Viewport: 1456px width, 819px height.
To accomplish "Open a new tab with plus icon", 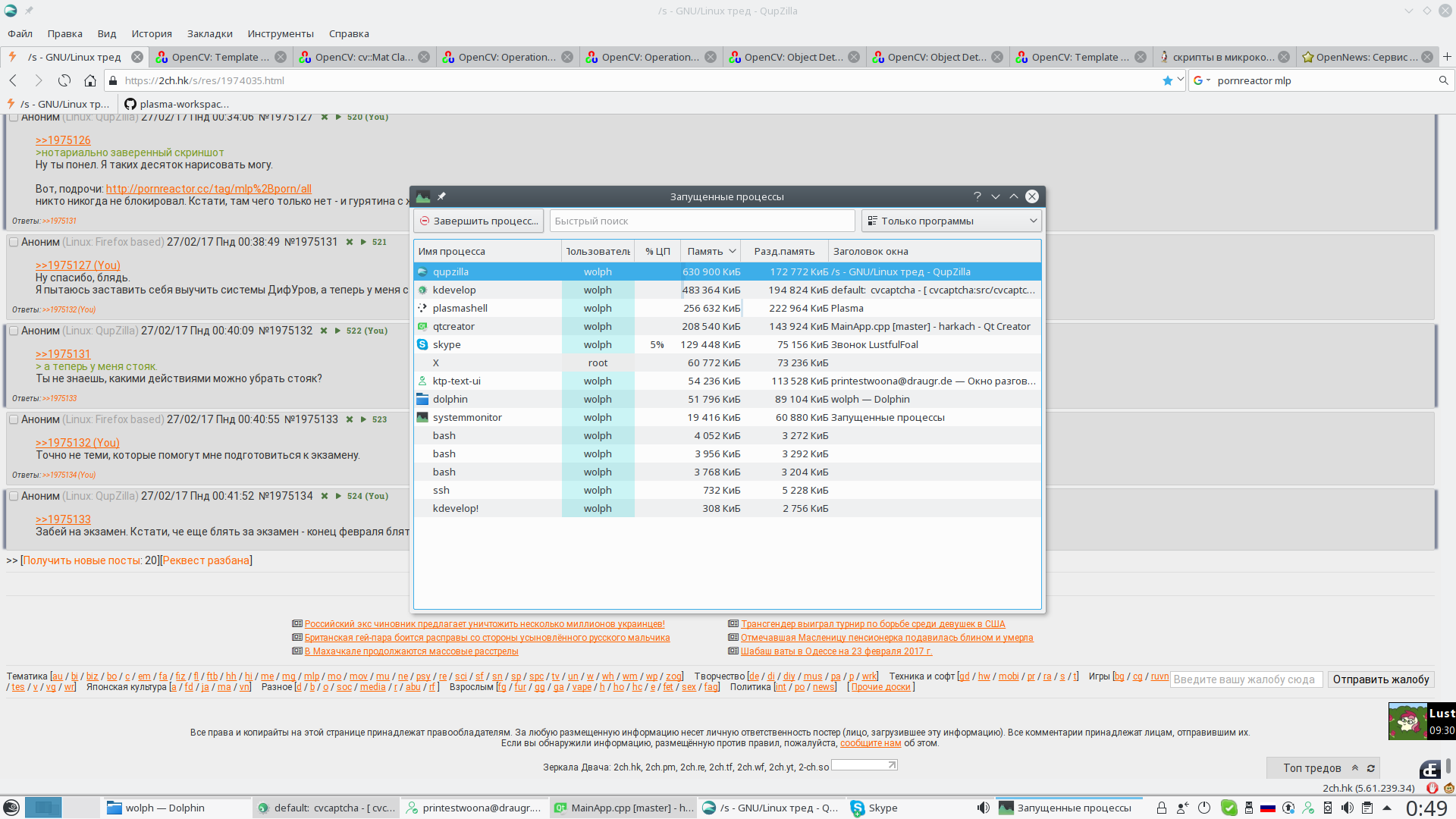I will coord(1447,57).
